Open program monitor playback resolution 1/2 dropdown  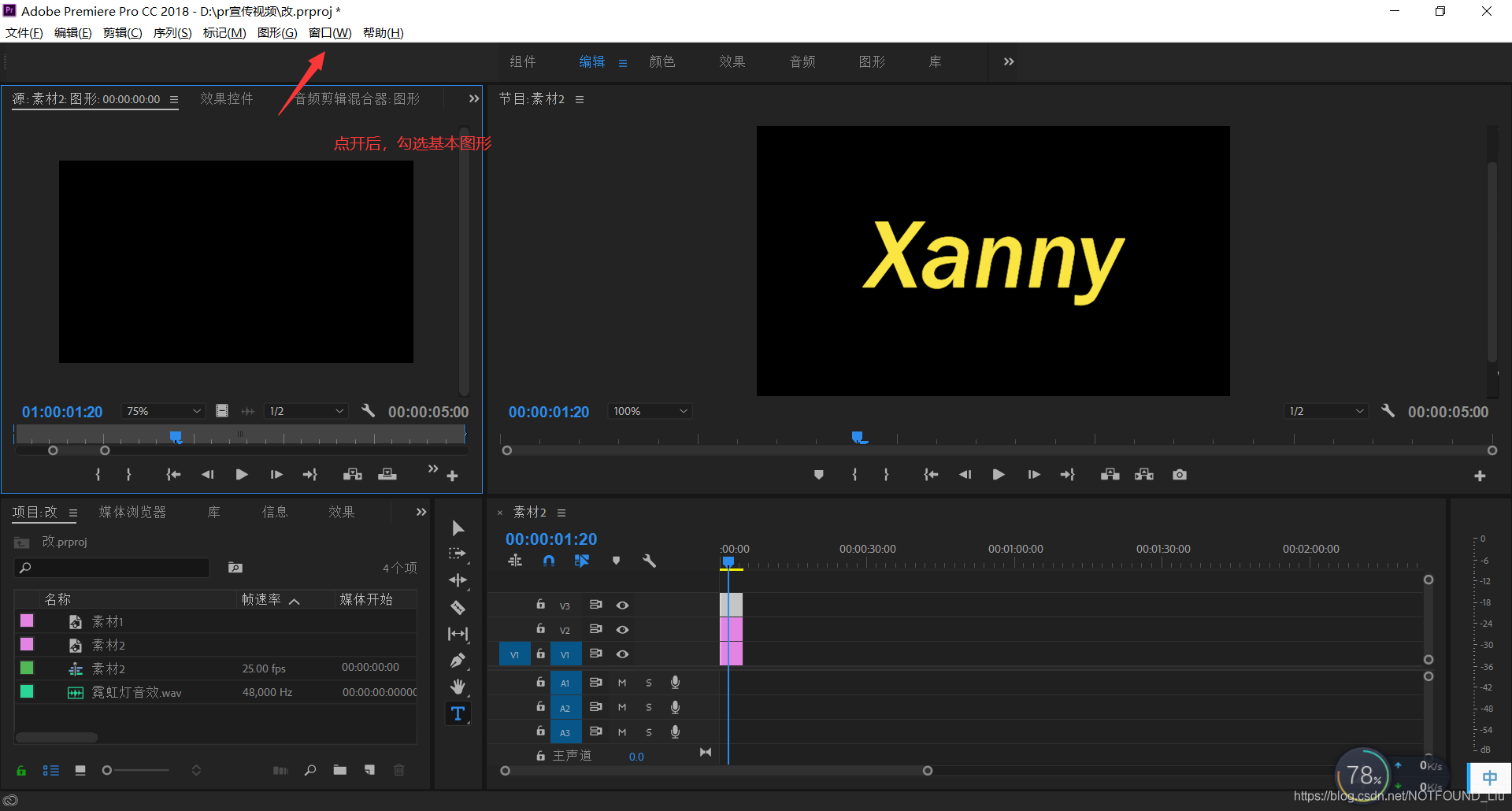coord(1326,411)
